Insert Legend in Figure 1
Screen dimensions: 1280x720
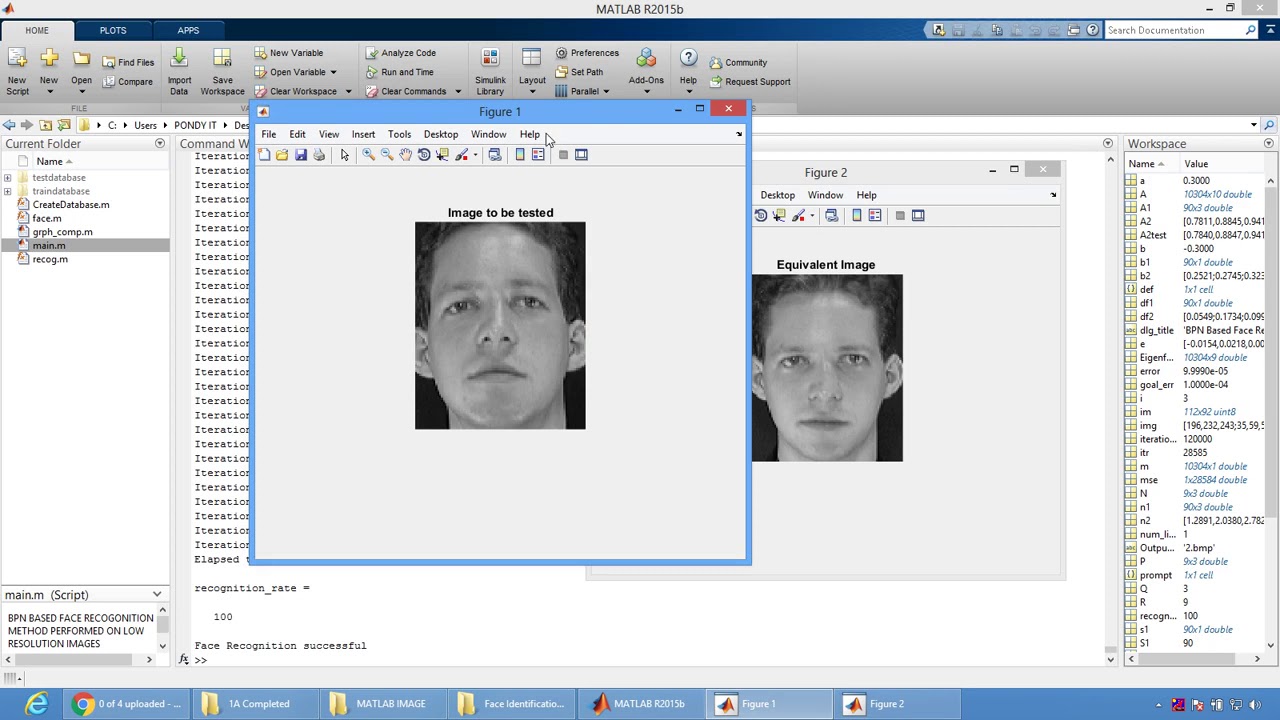pyautogui.click(x=538, y=155)
